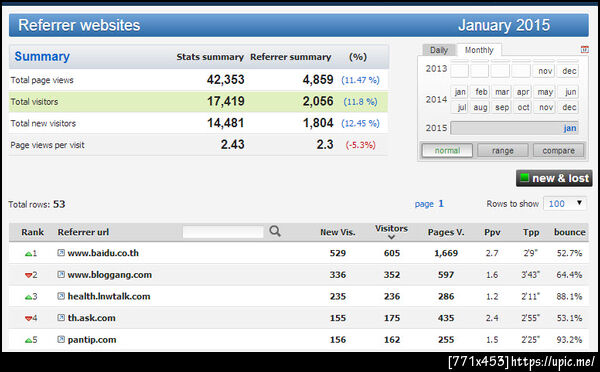This screenshot has height=372, width=600.
Task: Click the Page views per visit label
Action: [47, 145]
